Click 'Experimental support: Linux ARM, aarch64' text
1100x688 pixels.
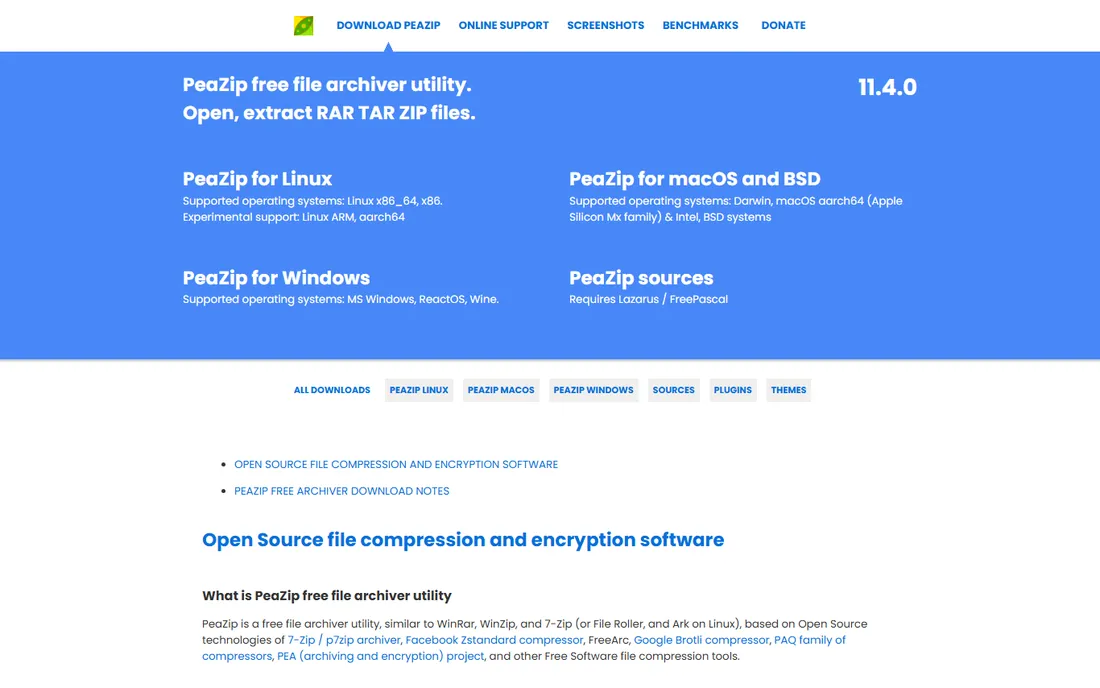point(293,217)
